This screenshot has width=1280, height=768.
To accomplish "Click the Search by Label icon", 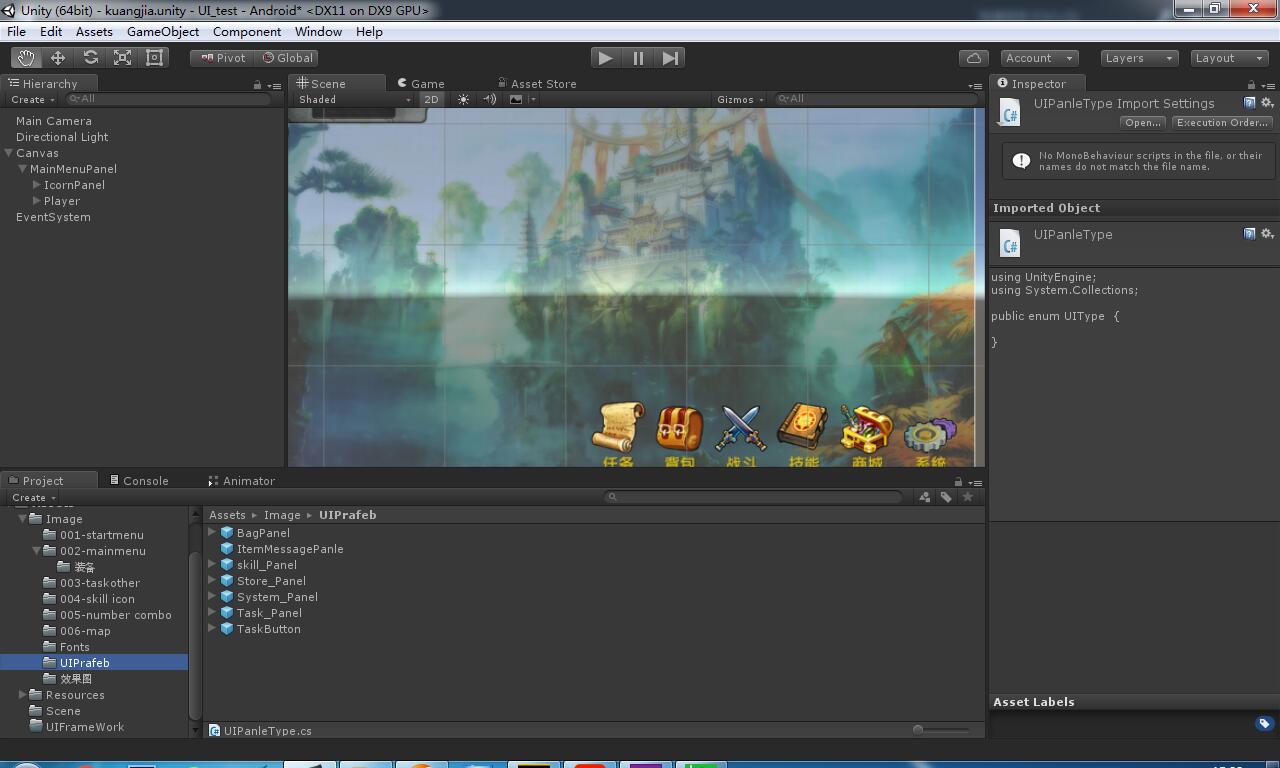I will point(946,497).
